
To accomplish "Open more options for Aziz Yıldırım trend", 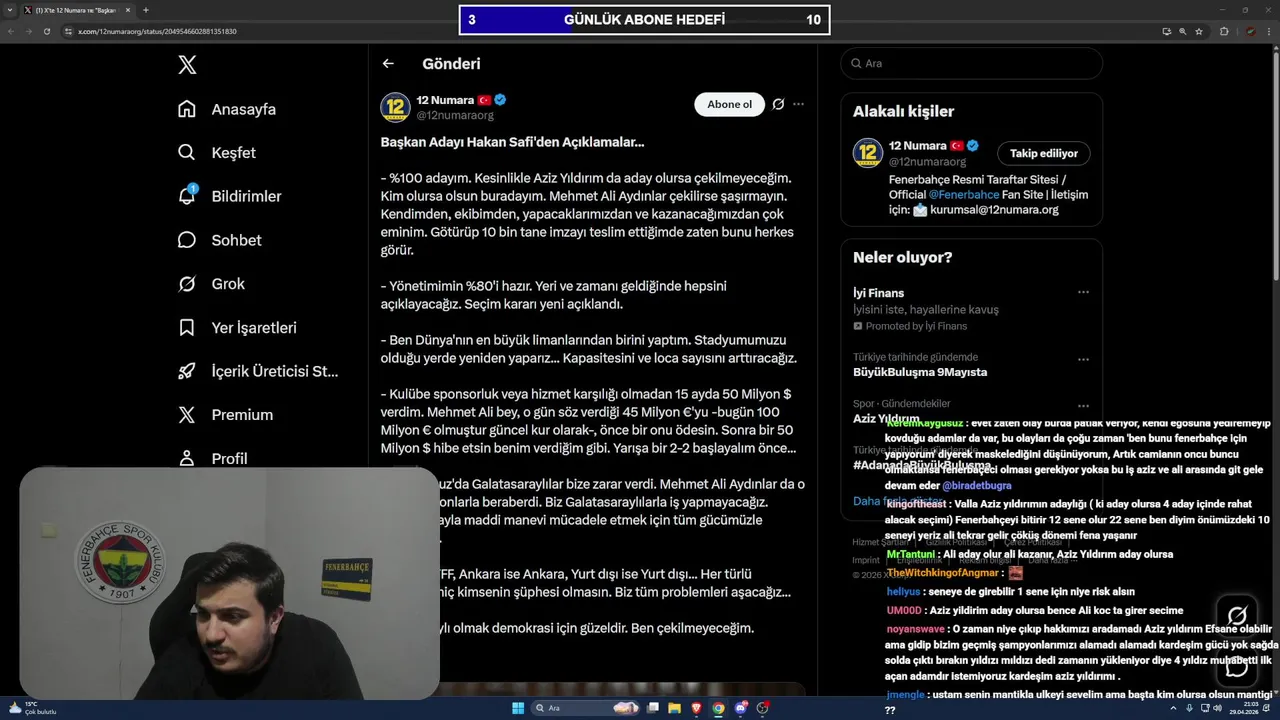I will [1083, 406].
